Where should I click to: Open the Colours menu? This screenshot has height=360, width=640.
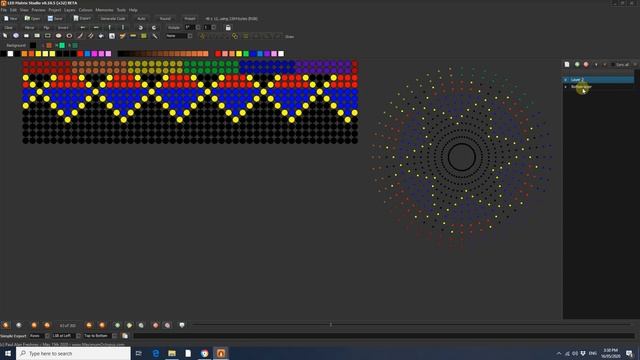point(85,10)
